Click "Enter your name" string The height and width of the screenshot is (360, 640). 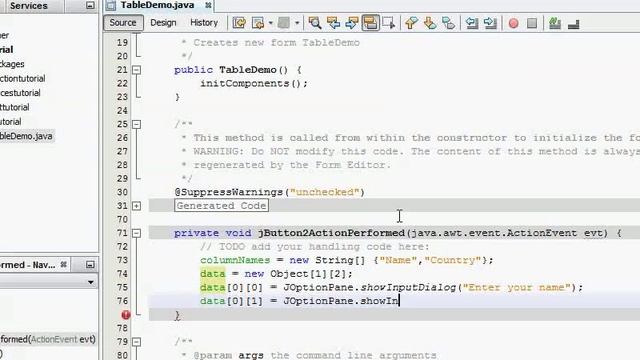pos(516,287)
